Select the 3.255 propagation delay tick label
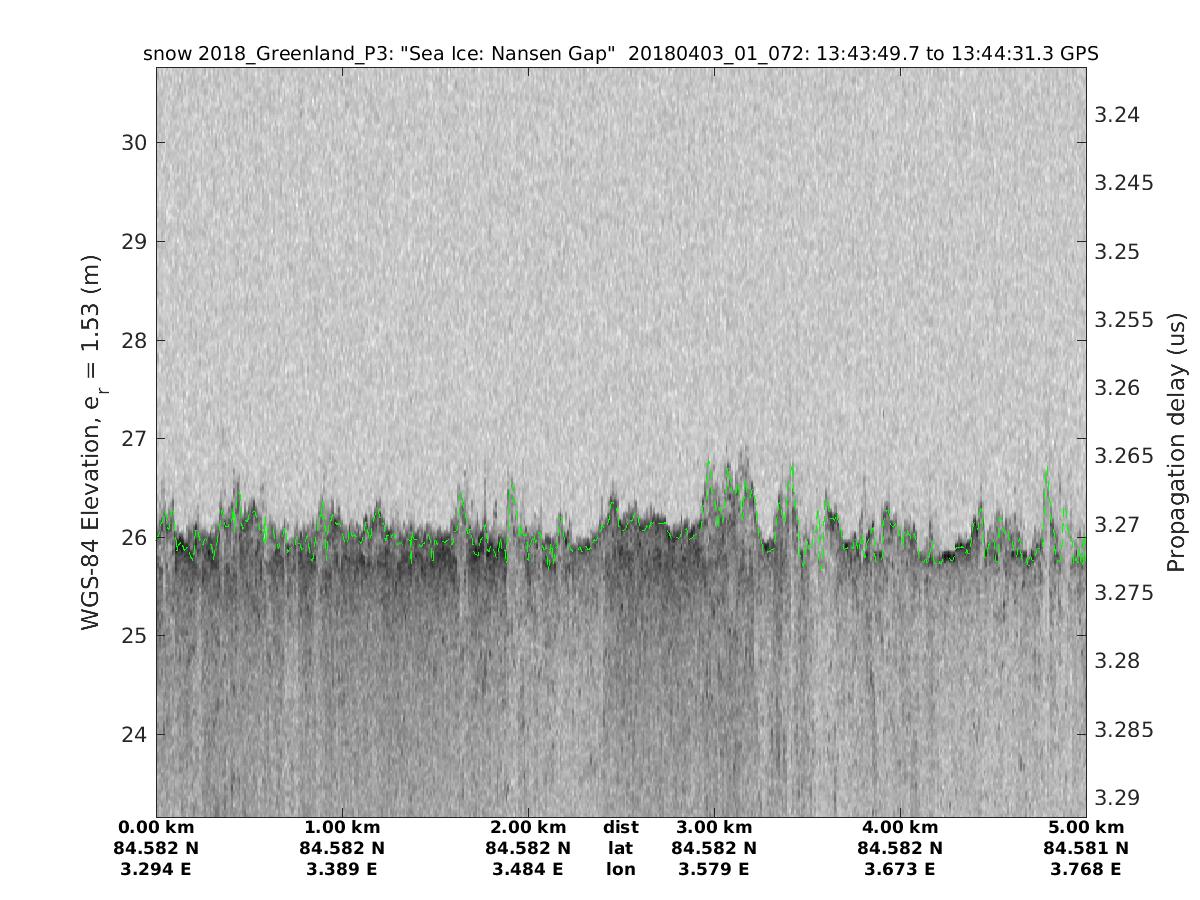The width and height of the screenshot is (1200, 900). tap(1124, 320)
